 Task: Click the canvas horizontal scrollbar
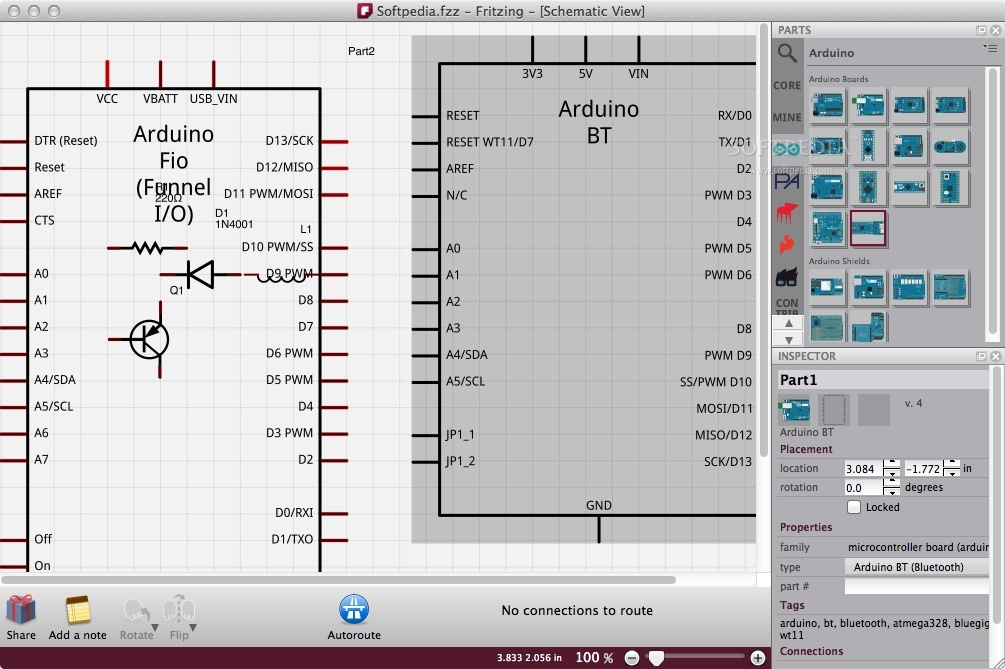click(x=338, y=580)
